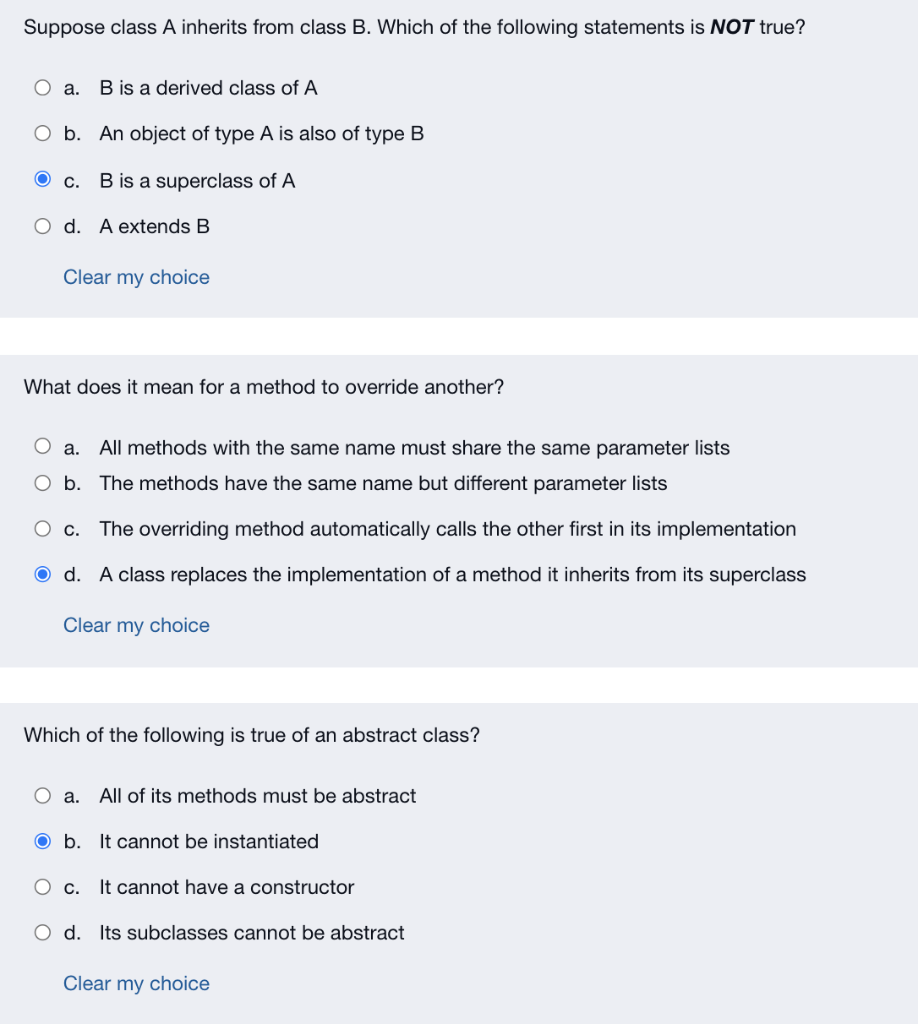Viewport: 918px width, 1024px height.
Task: Click the selected option d about replacing implementation
Action: [42, 573]
